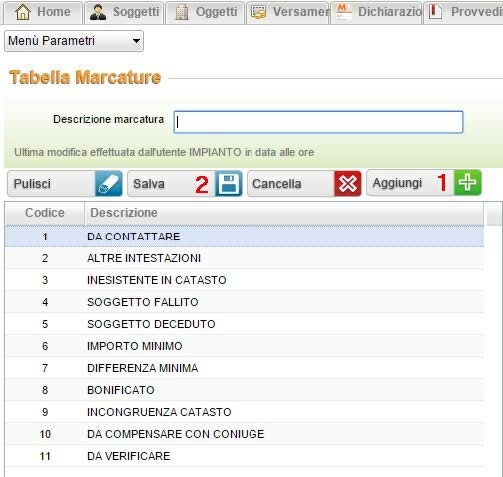
Task: Click the Aggiungi button label
Action: click(397, 183)
